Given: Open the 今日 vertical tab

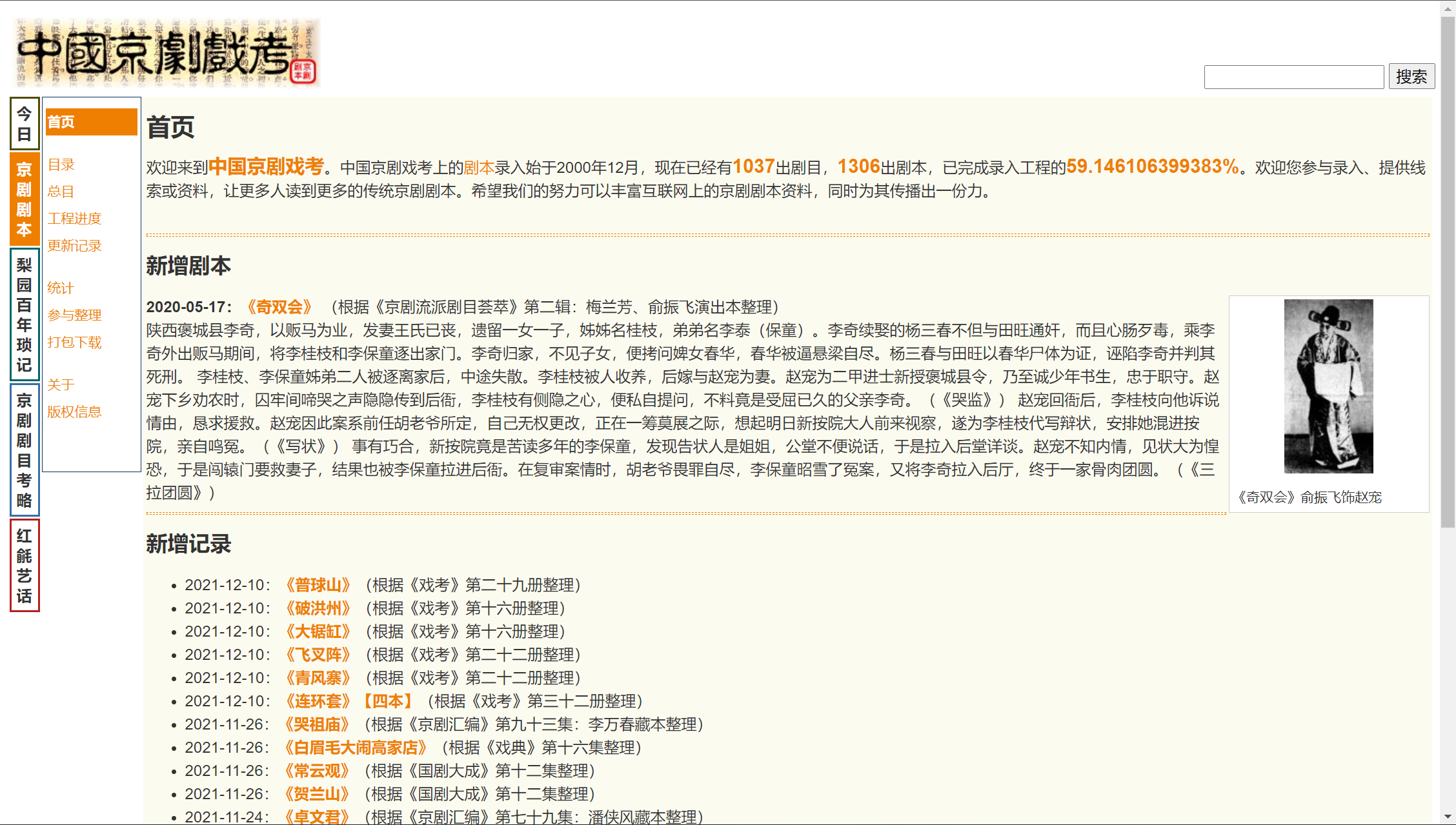Looking at the screenshot, I should pos(25,124).
